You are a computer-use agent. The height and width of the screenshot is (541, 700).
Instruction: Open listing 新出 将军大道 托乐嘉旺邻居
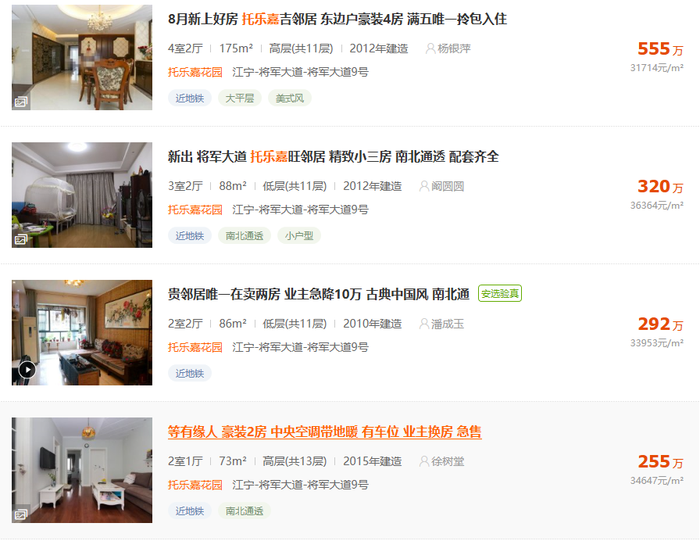click(333, 157)
